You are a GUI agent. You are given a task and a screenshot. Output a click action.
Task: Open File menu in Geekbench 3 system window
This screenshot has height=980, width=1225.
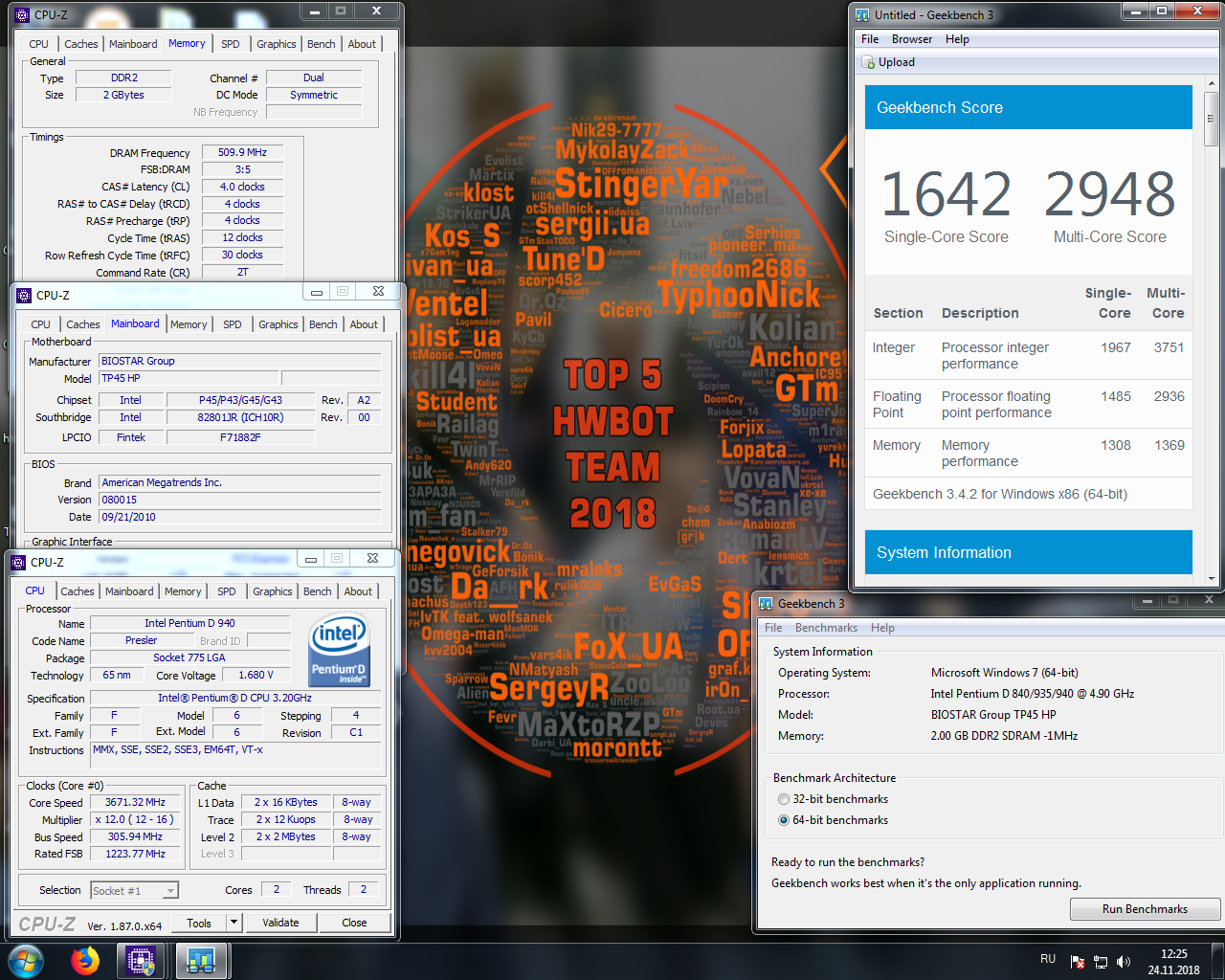(x=773, y=628)
